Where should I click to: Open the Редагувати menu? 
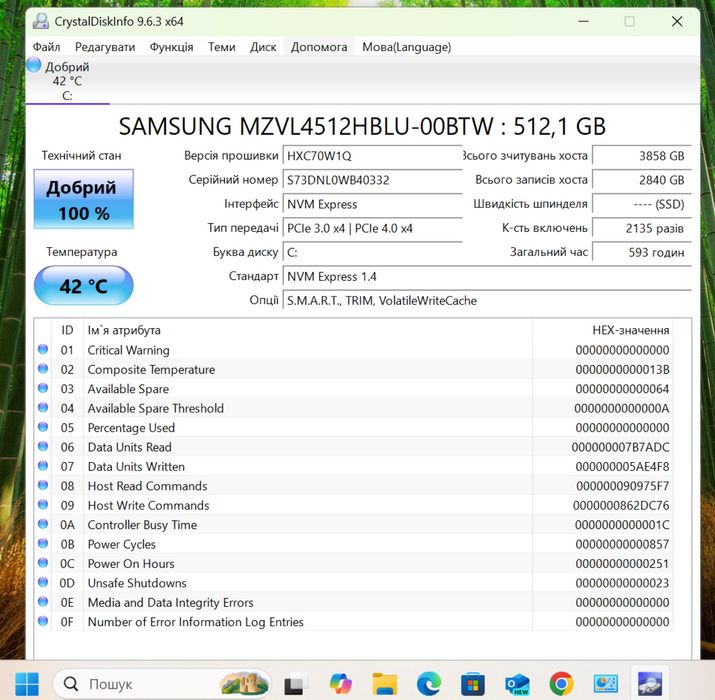coord(105,47)
